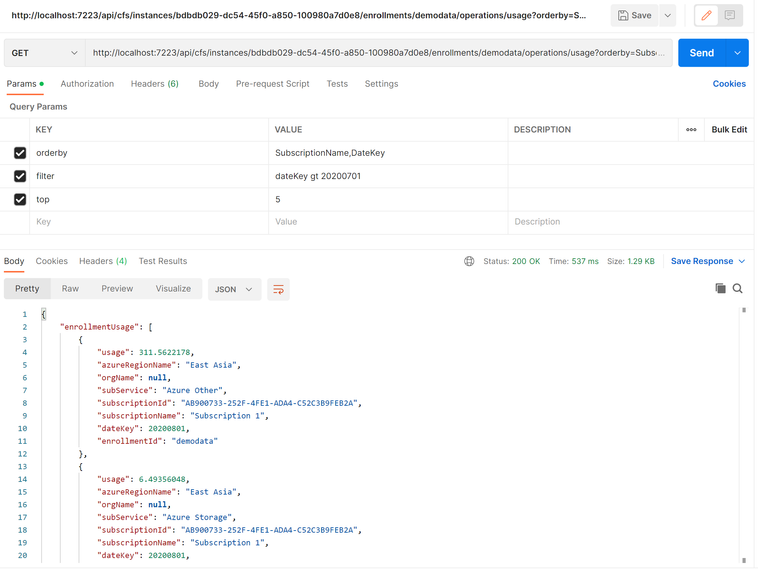
Task: Open the Pre-request Script tab
Action: [273, 84]
